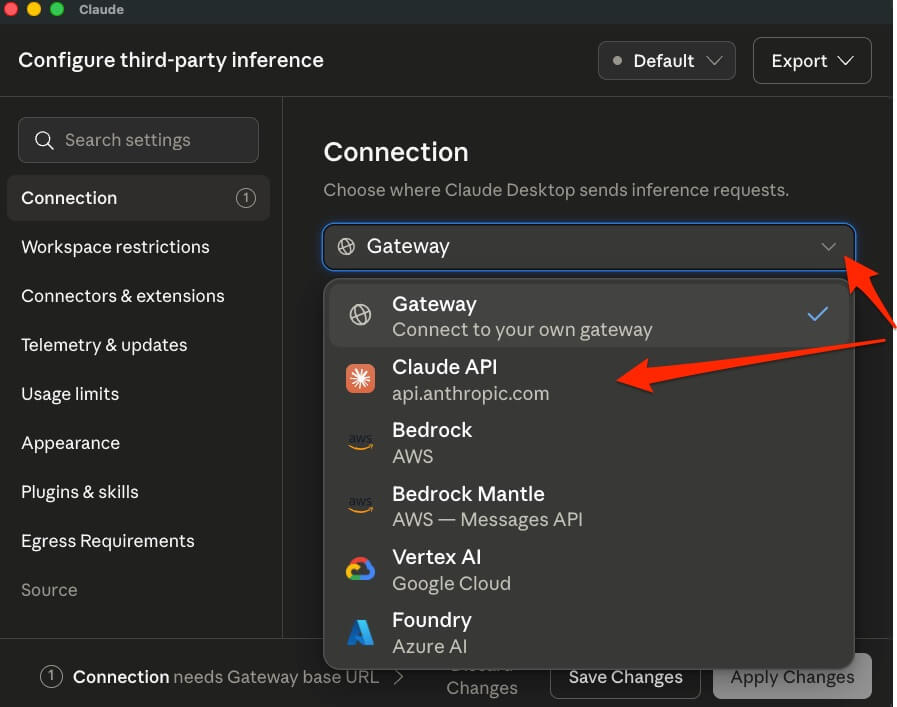This screenshot has width=897, height=707.
Task: Click the globe icon in the Gateway combo box
Action: (x=346, y=247)
